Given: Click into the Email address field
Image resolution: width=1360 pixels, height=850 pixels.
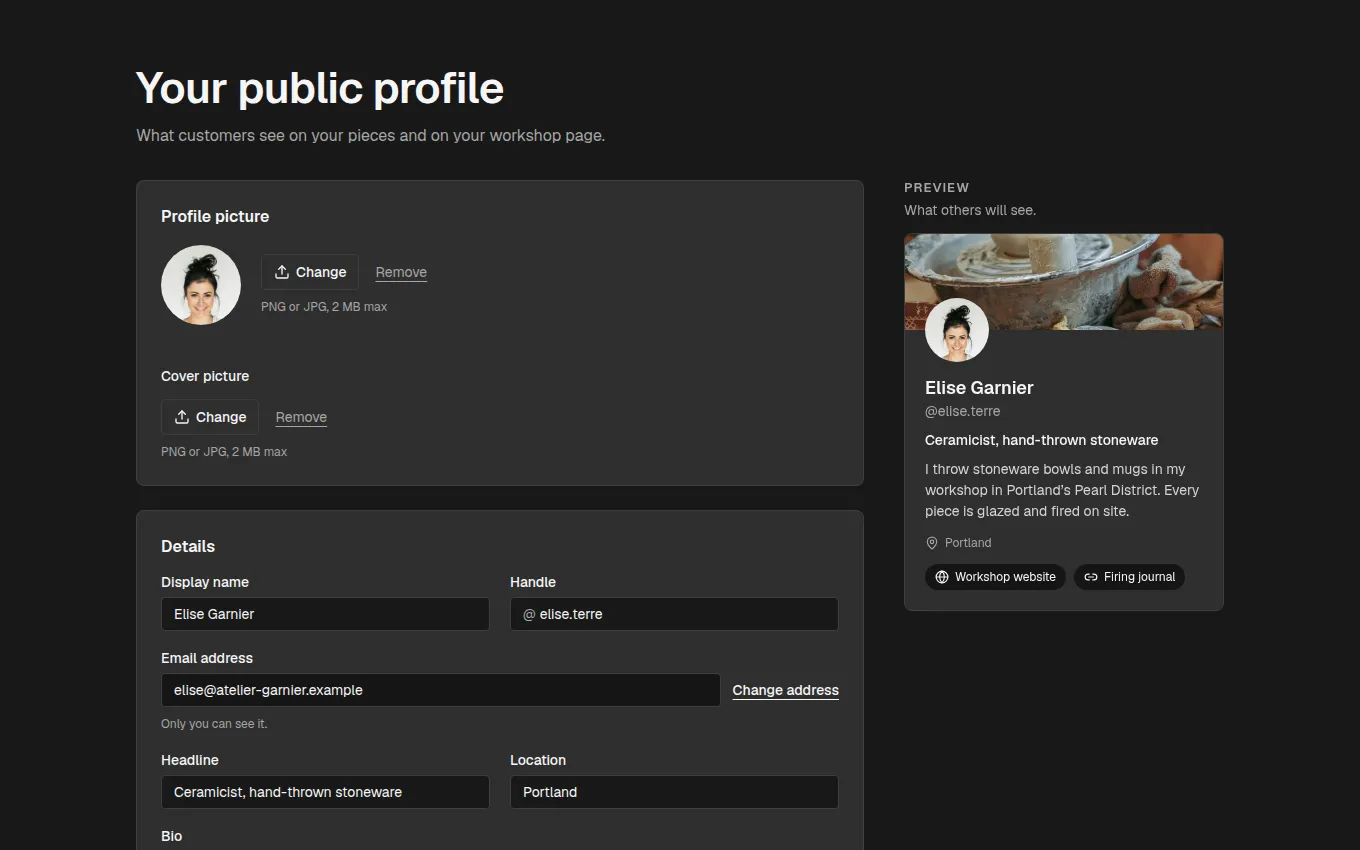Looking at the screenshot, I should pyautogui.click(x=441, y=690).
